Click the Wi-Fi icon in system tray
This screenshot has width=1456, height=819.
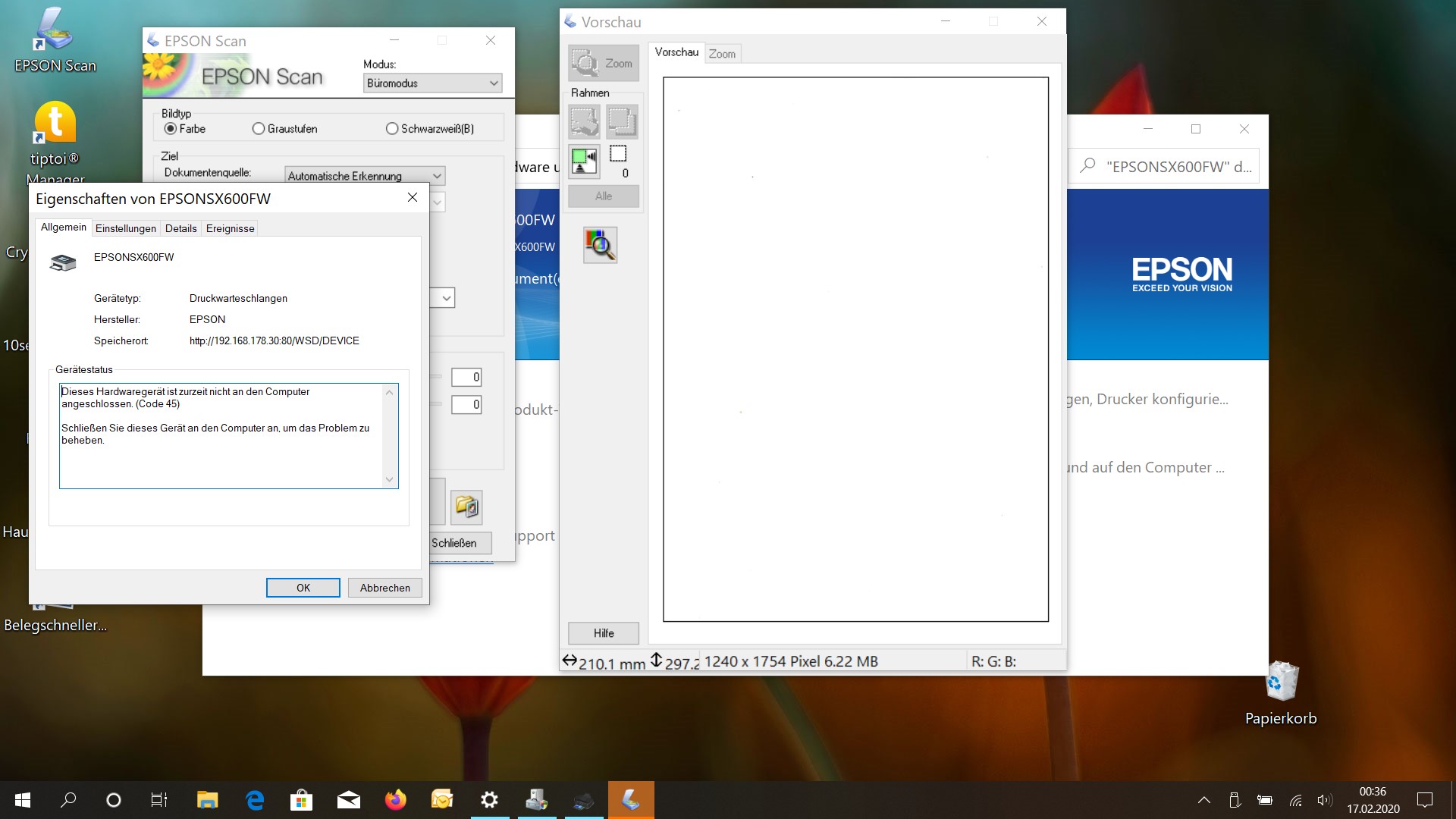coord(1296,800)
